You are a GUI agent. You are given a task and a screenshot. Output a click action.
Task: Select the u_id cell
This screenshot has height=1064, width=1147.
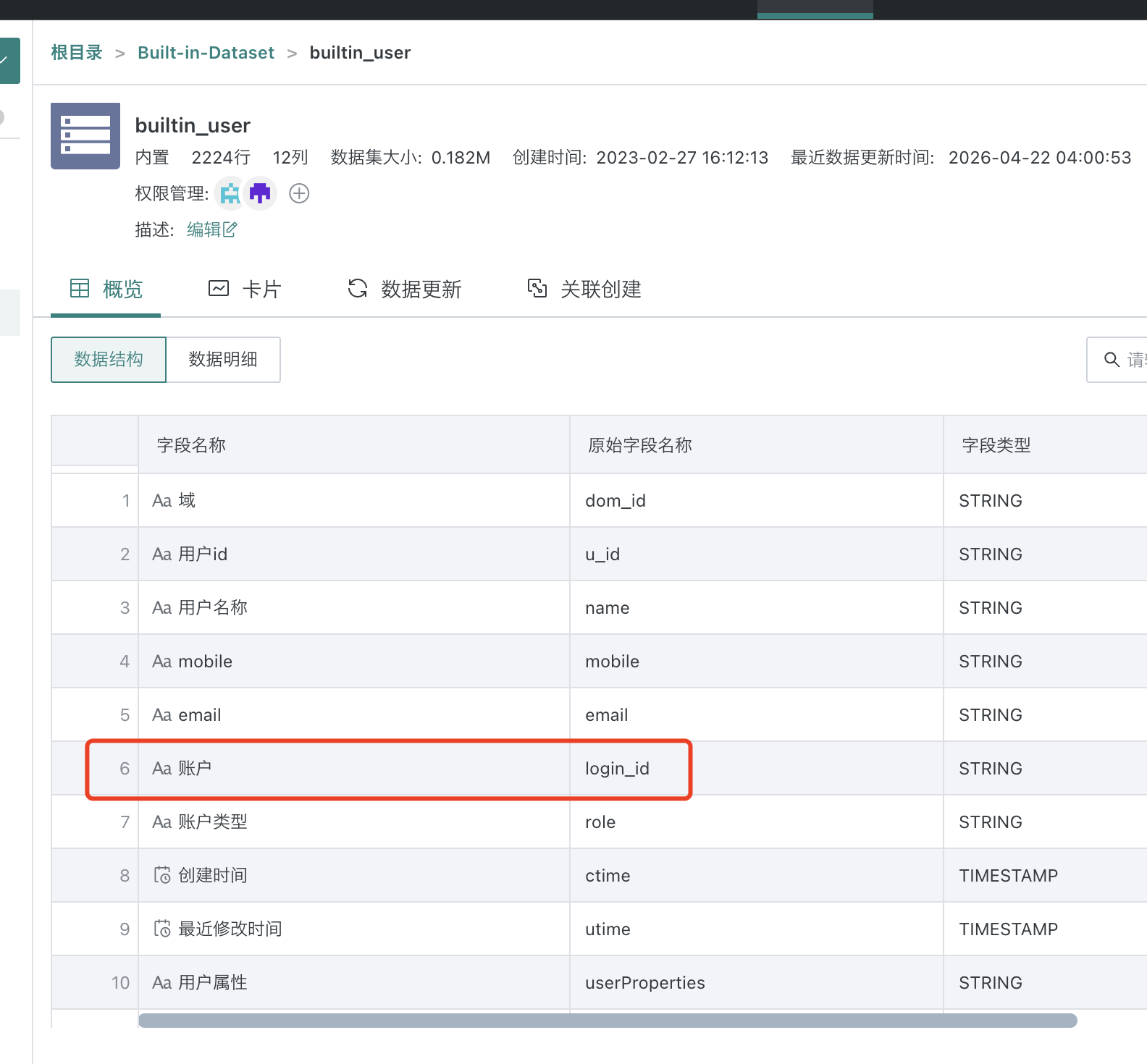[757, 554]
